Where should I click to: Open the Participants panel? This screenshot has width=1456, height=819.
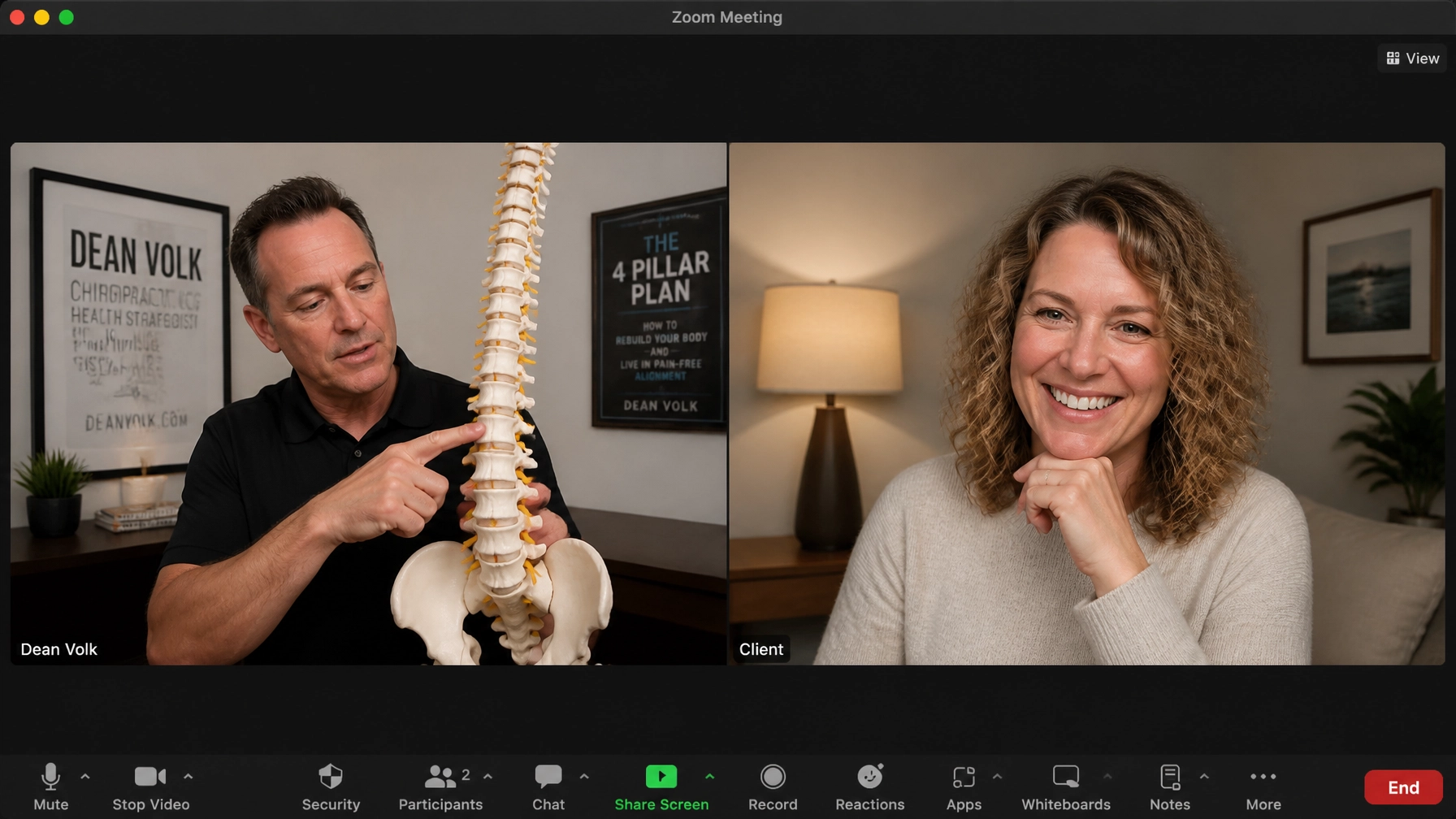[440, 786]
